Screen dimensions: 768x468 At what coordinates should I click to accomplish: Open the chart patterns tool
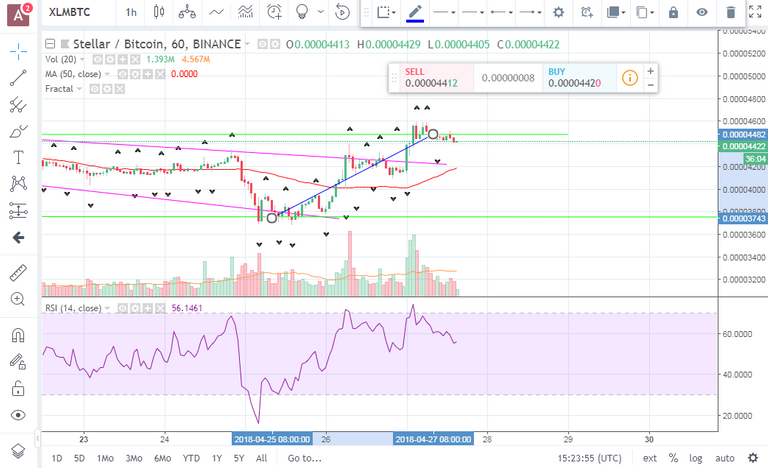click(x=18, y=184)
